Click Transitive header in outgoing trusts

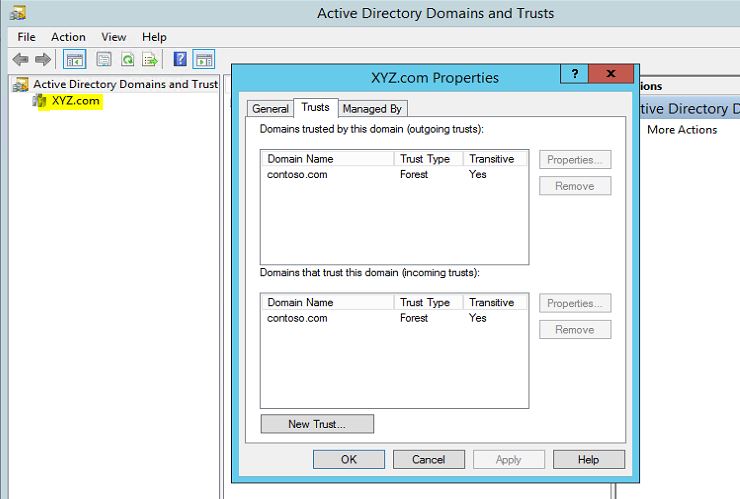[495, 159]
